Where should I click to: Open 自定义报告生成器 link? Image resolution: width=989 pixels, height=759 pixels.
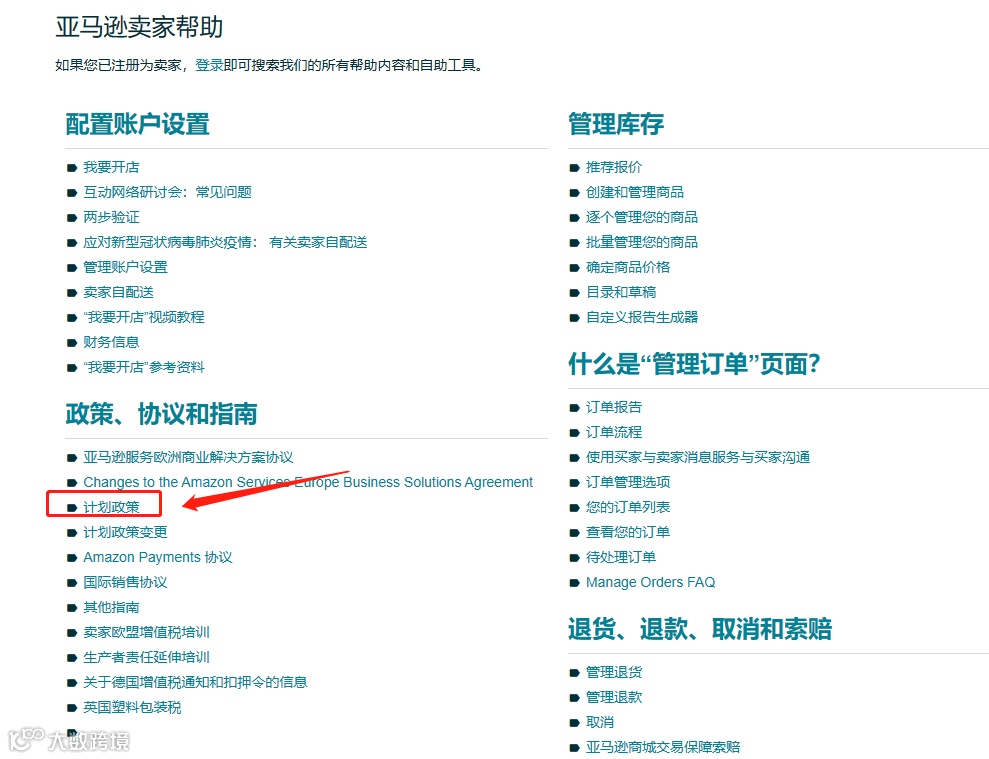click(642, 317)
